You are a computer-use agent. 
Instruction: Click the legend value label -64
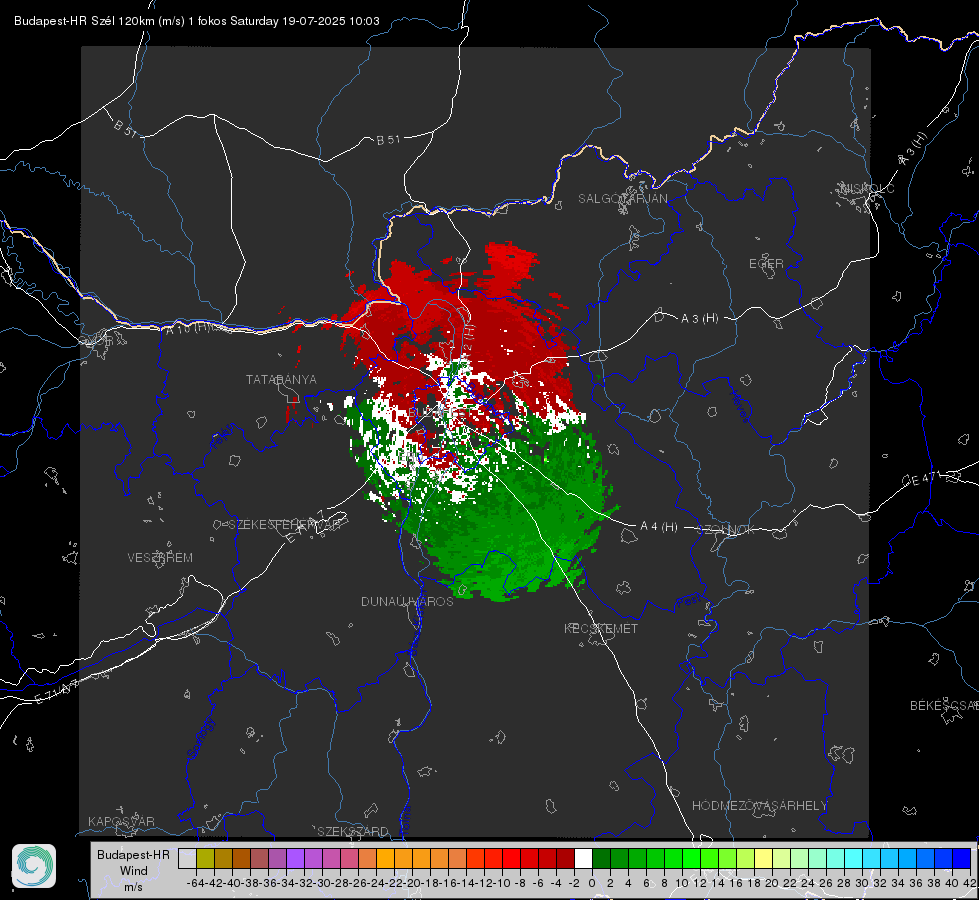point(195,883)
